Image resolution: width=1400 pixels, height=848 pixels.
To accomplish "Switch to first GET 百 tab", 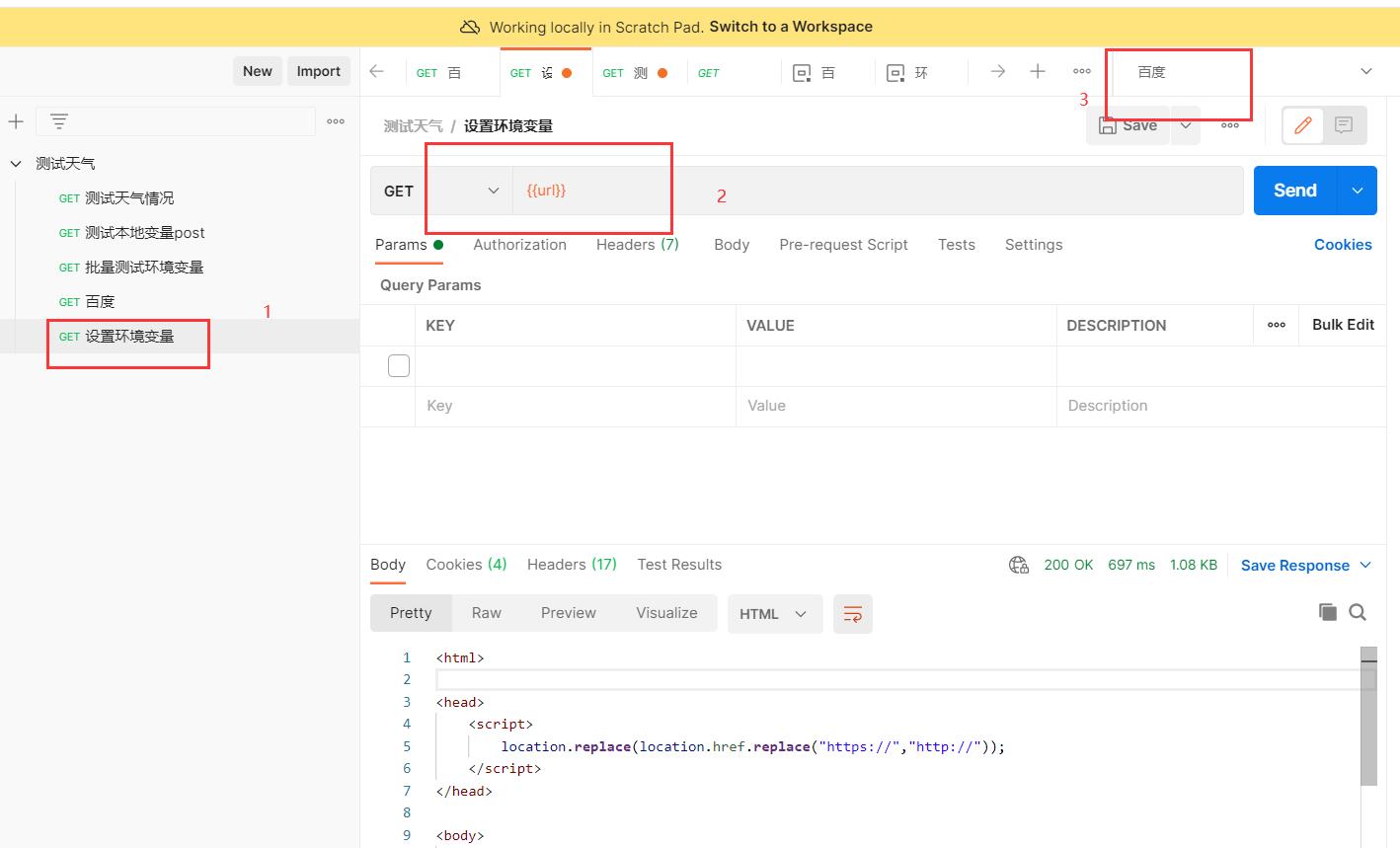I will coord(452,72).
